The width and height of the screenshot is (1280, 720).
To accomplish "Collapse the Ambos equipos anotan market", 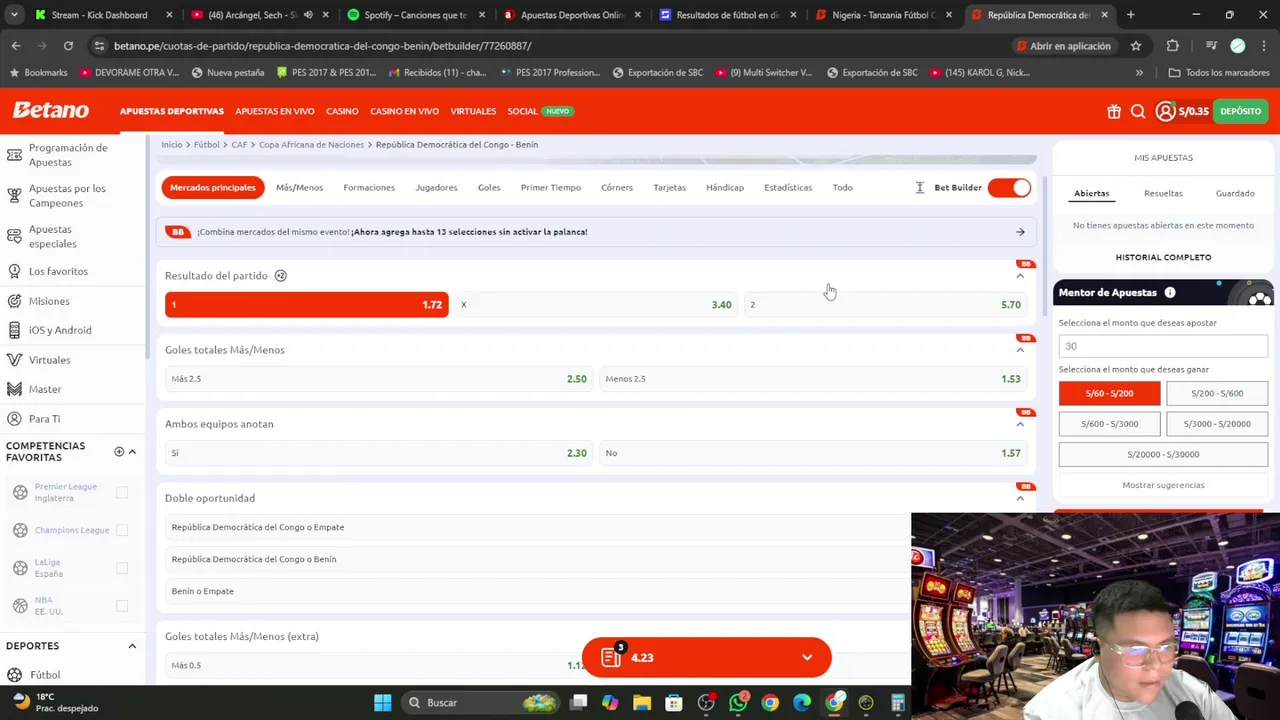I will coord(1020,424).
